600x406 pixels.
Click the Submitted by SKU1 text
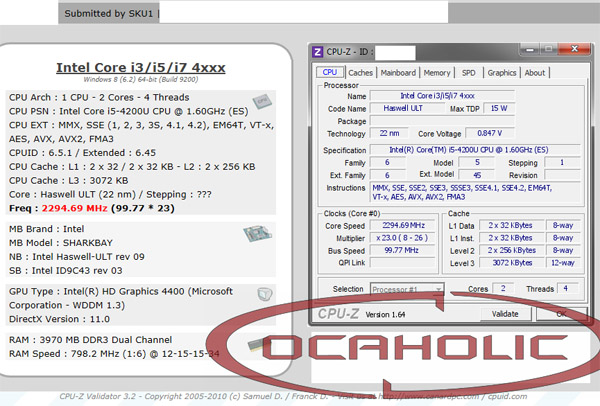click(x=109, y=14)
